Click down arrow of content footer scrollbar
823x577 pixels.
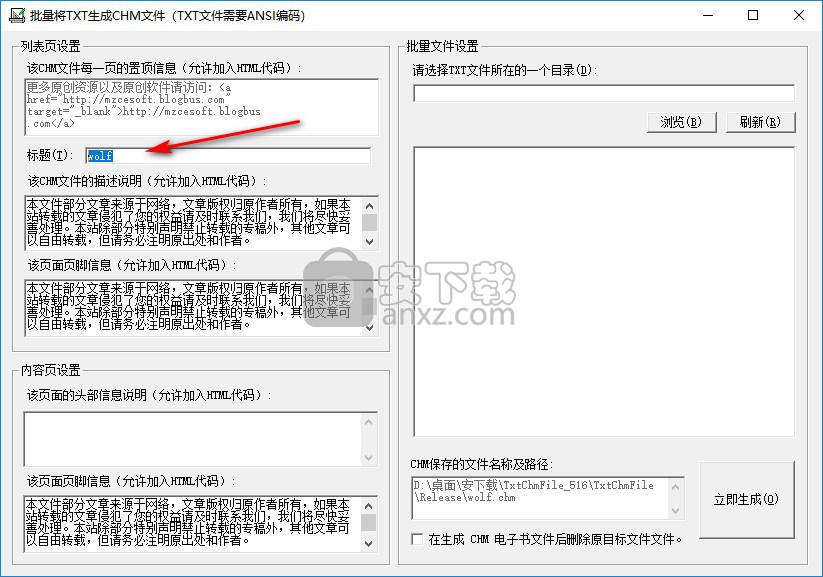(x=369, y=543)
